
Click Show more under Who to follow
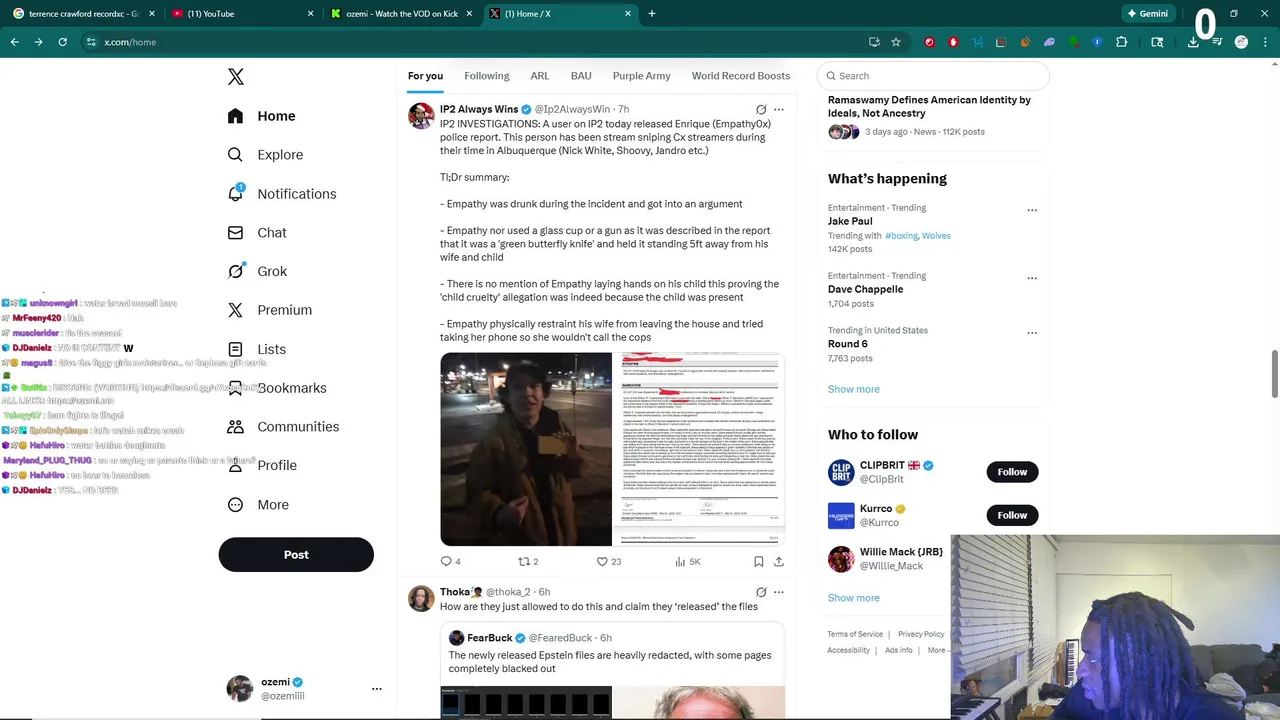click(854, 598)
